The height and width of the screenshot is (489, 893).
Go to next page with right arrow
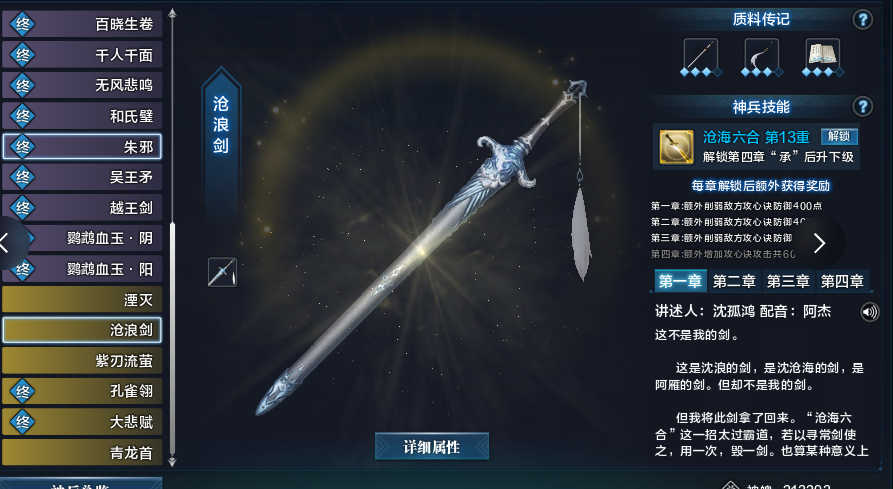point(819,243)
